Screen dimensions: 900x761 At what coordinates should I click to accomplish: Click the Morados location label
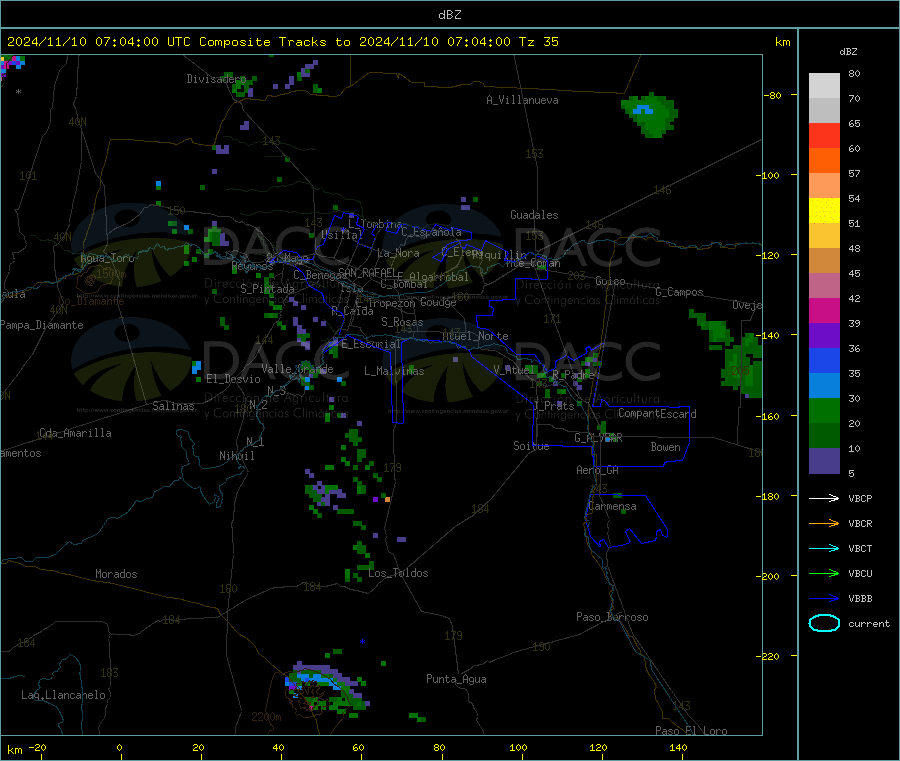(x=116, y=574)
